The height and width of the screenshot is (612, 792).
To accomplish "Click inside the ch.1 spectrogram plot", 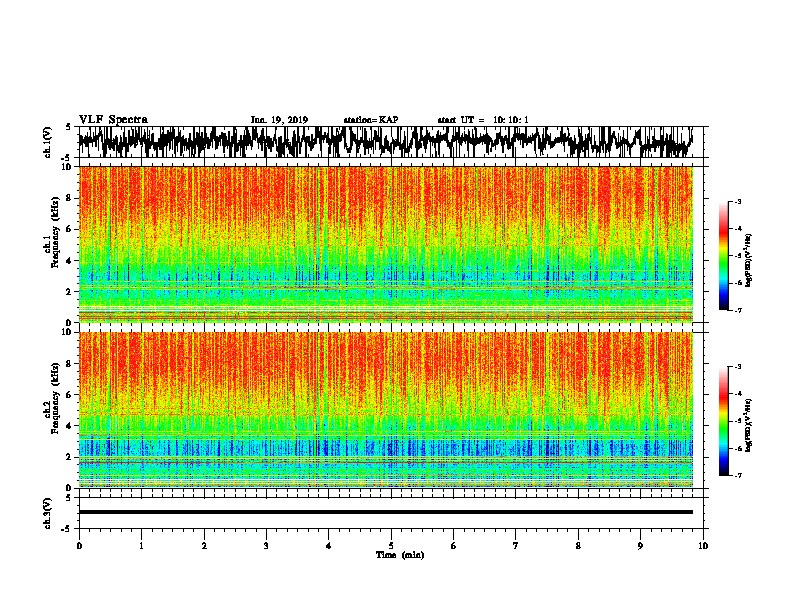I will click(386, 244).
